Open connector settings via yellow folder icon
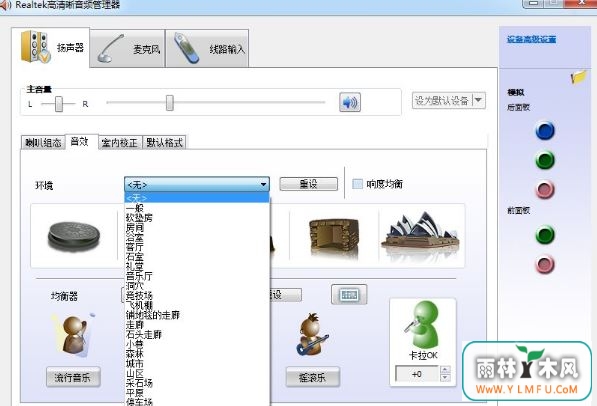 (578, 77)
